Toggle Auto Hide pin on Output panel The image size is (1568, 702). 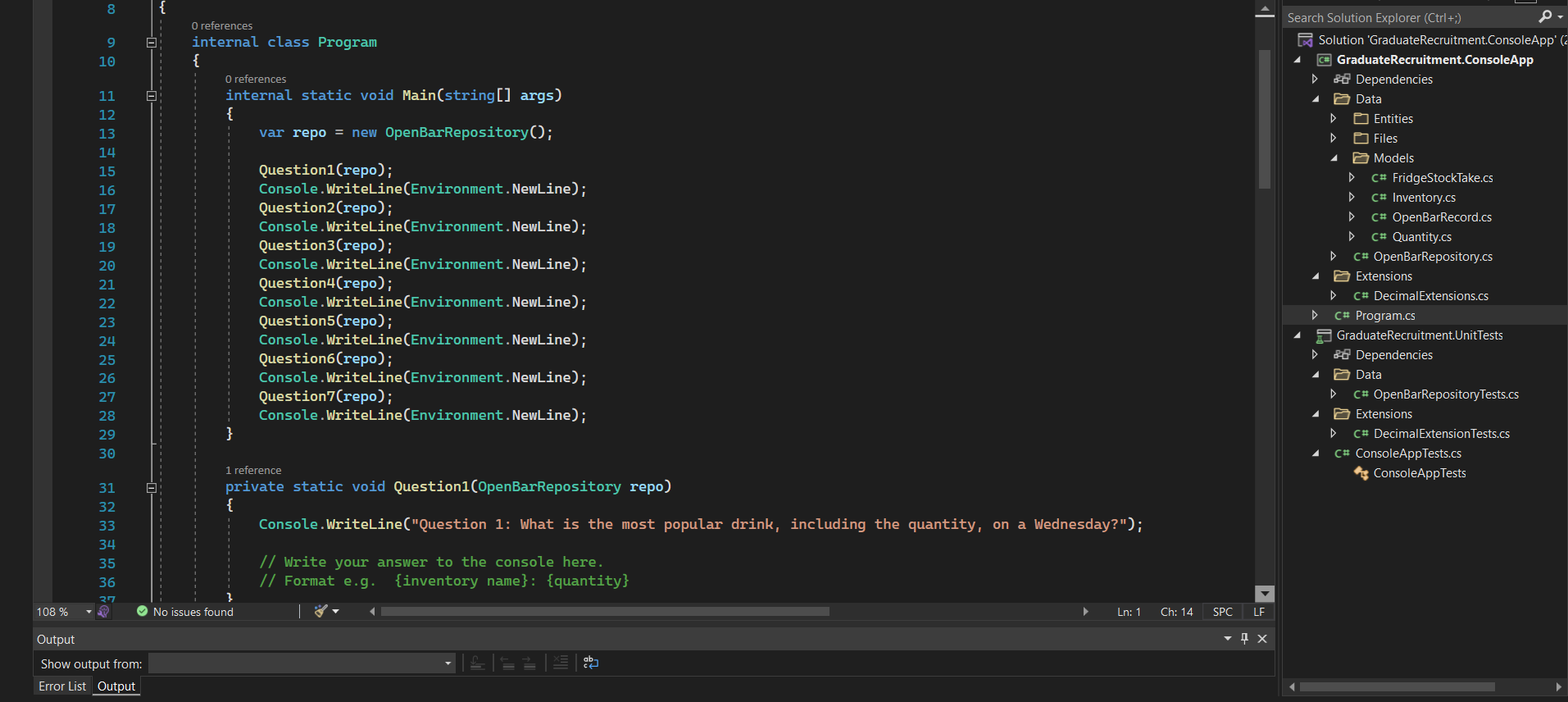[1244, 639]
